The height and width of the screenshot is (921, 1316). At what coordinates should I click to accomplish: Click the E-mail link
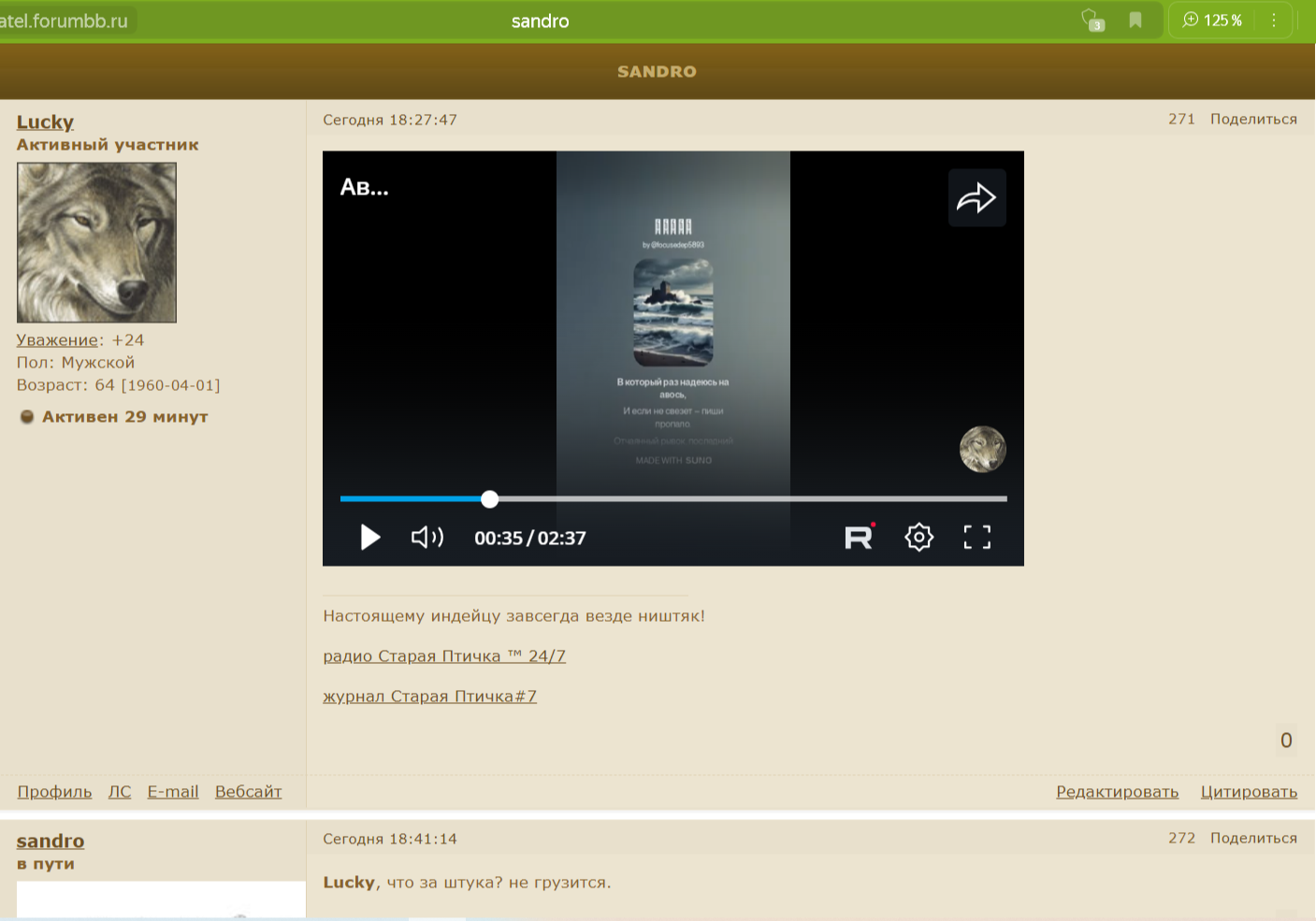pyautogui.click(x=173, y=792)
